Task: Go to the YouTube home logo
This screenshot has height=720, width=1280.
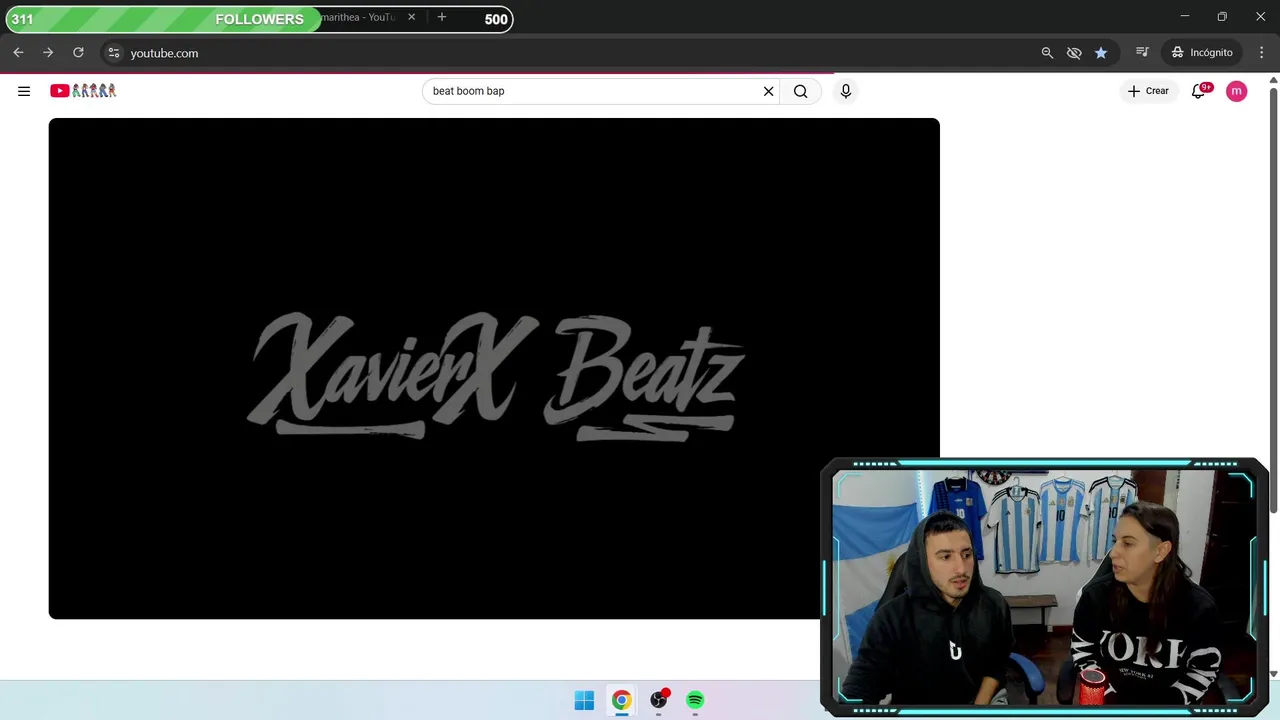Action: [x=83, y=91]
